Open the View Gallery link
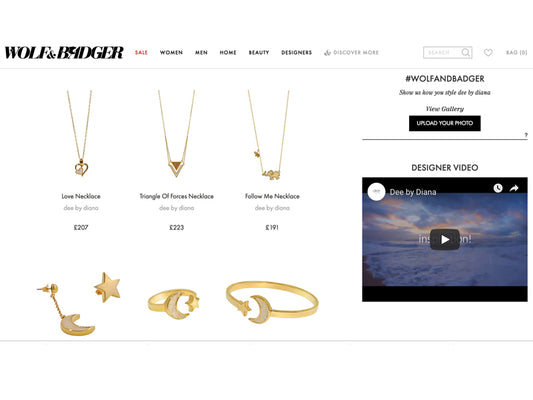The height and width of the screenshot is (400, 533). point(445,109)
